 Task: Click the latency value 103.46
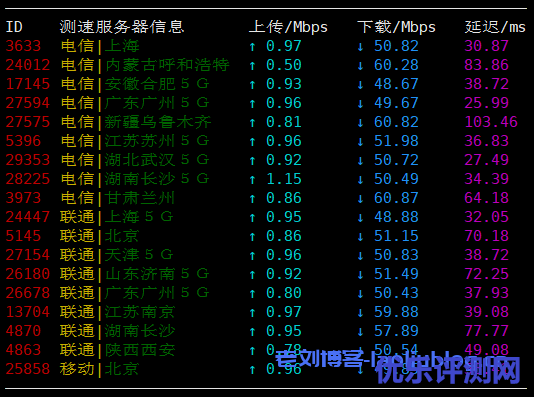491,122
